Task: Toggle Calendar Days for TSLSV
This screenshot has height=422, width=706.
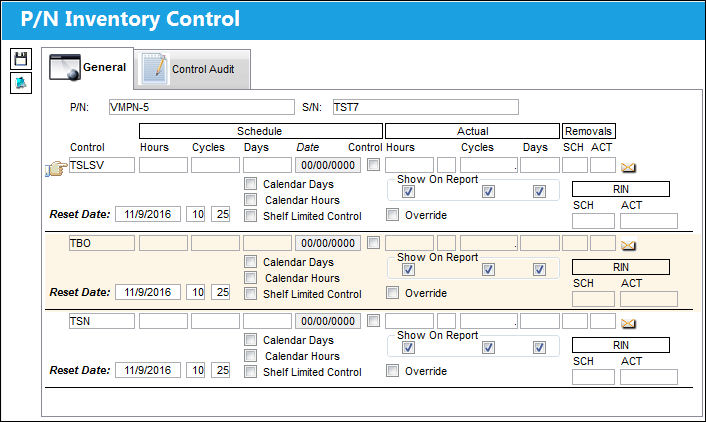Action: pos(250,184)
